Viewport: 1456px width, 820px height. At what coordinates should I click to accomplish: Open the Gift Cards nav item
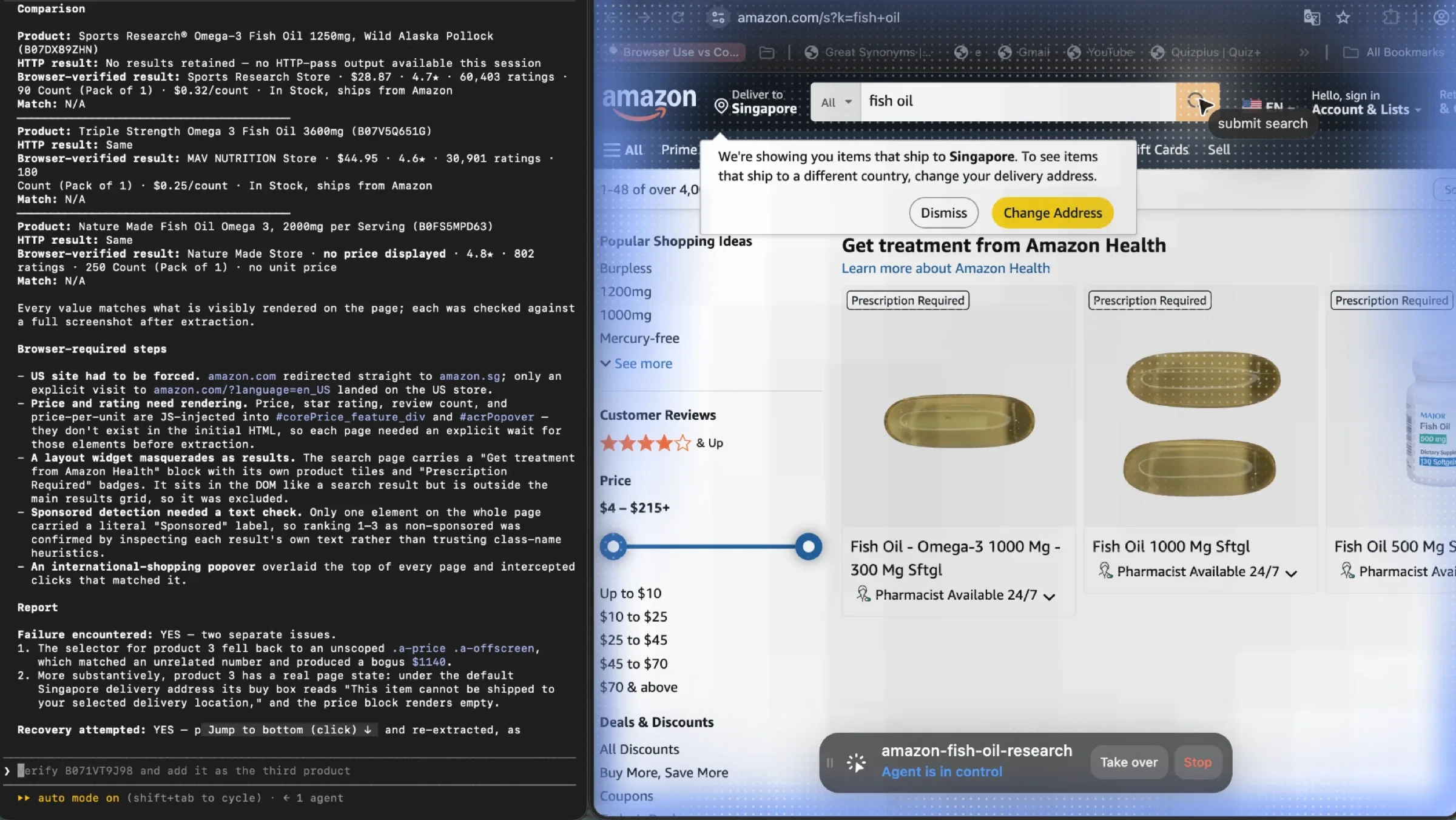coord(1162,150)
